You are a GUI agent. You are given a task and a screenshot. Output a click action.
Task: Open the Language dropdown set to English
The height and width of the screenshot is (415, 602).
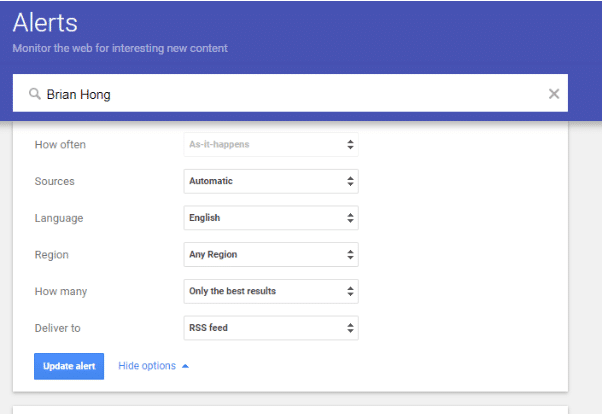pyautogui.click(x=271, y=218)
